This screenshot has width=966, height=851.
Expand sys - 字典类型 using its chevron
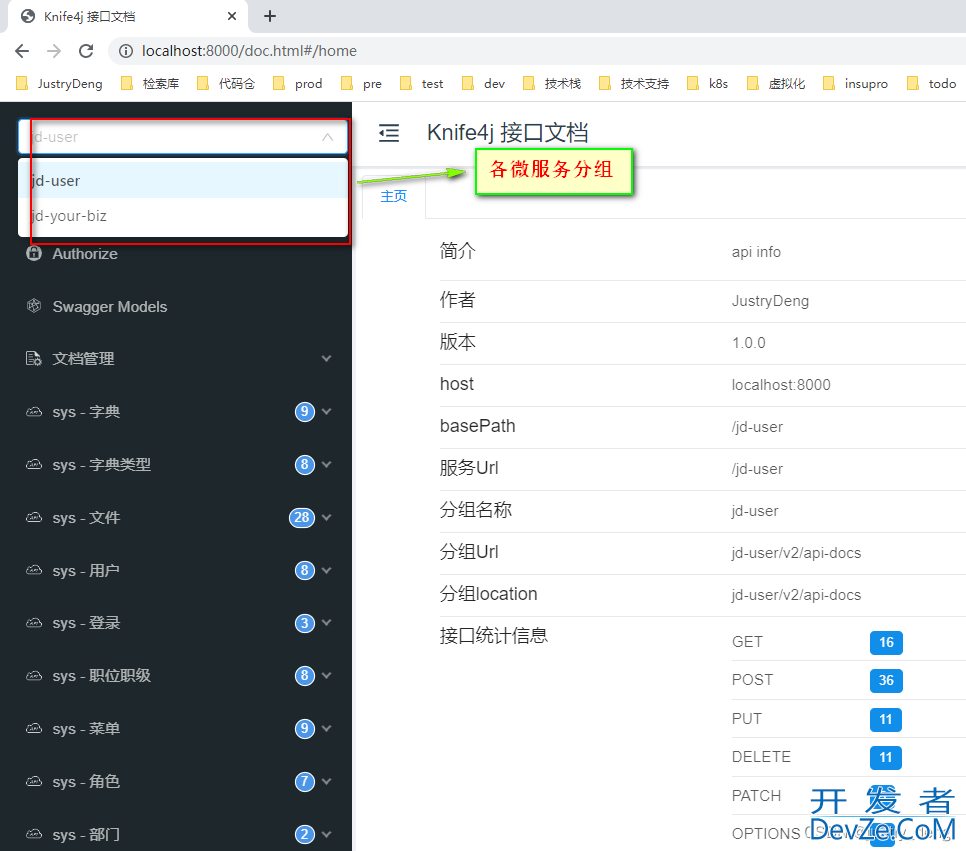click(327, 465)
